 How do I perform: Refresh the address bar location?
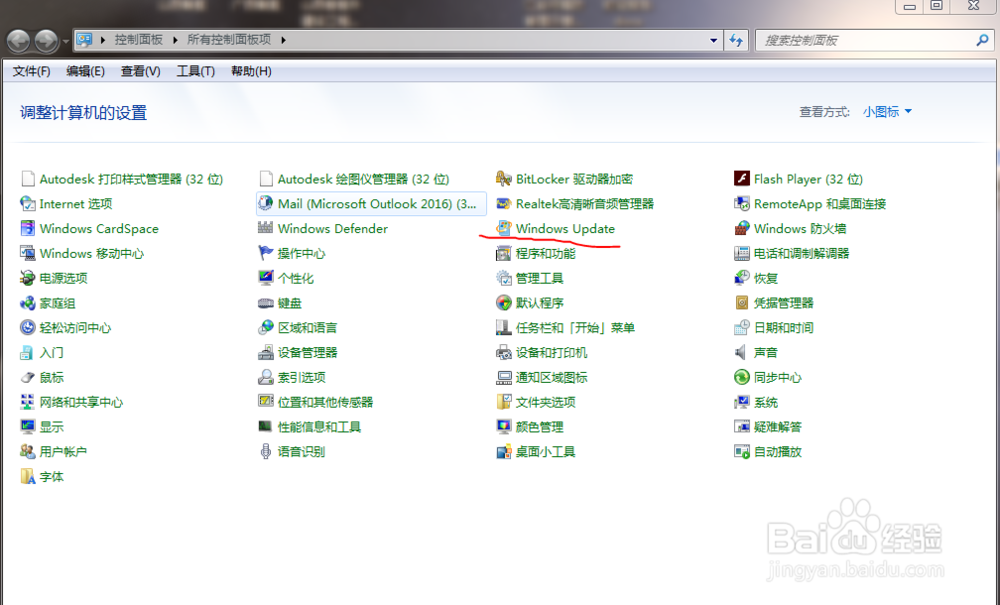[737, 40]
